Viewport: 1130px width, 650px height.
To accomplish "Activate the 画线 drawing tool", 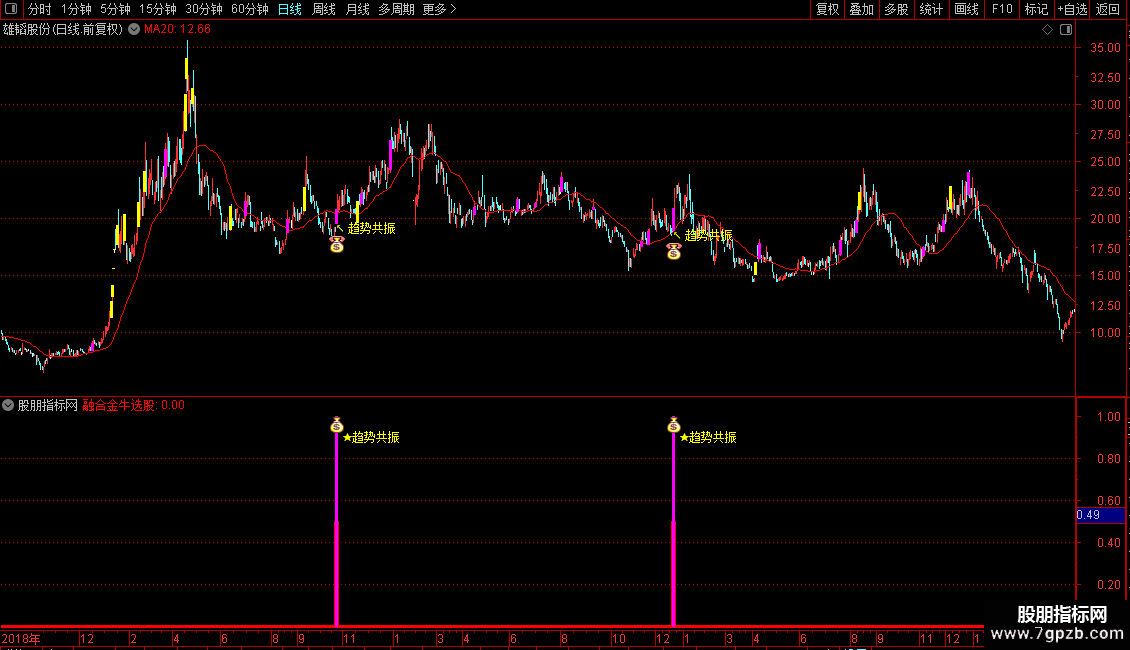I will [966, 9].
